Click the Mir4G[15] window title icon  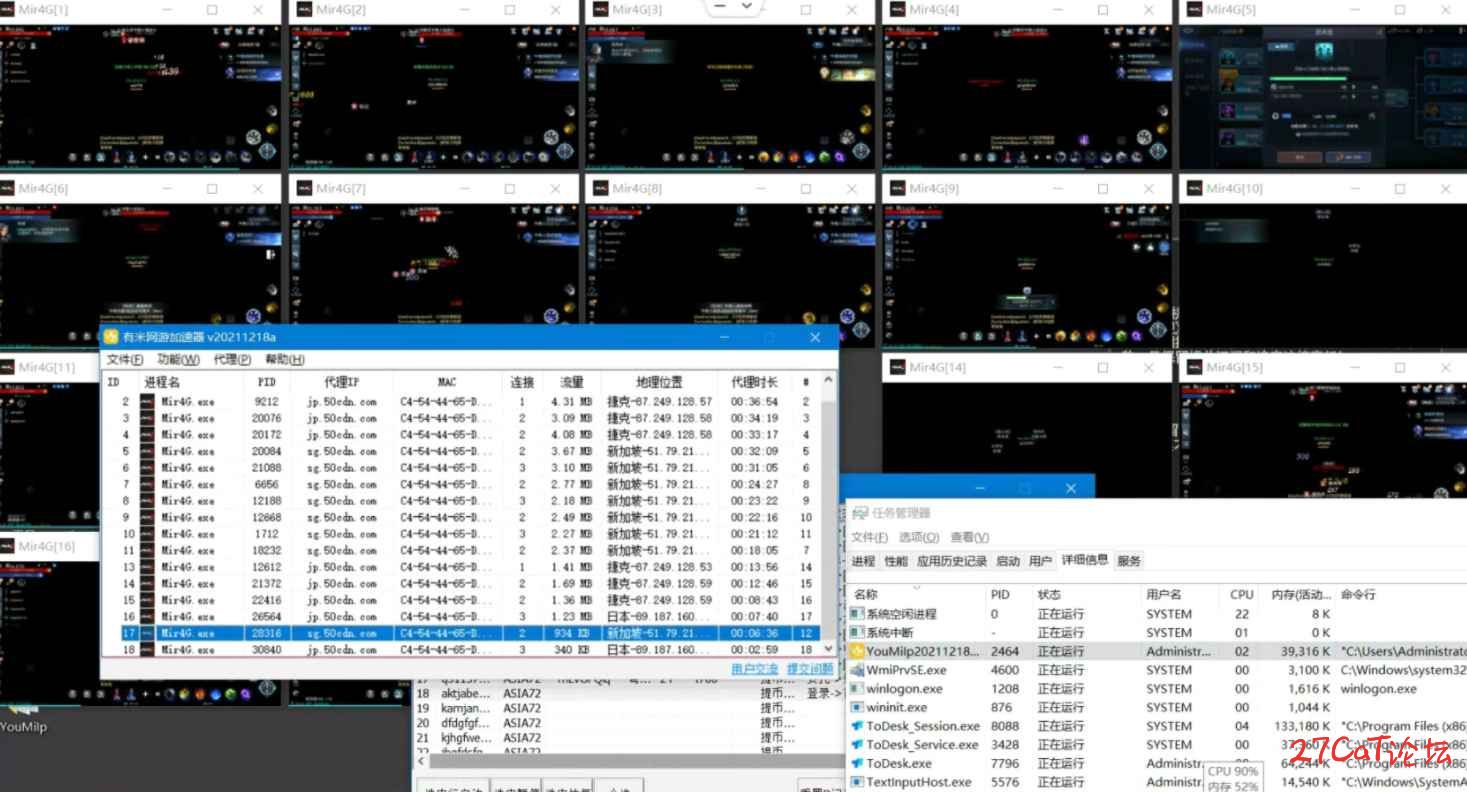1193,367
